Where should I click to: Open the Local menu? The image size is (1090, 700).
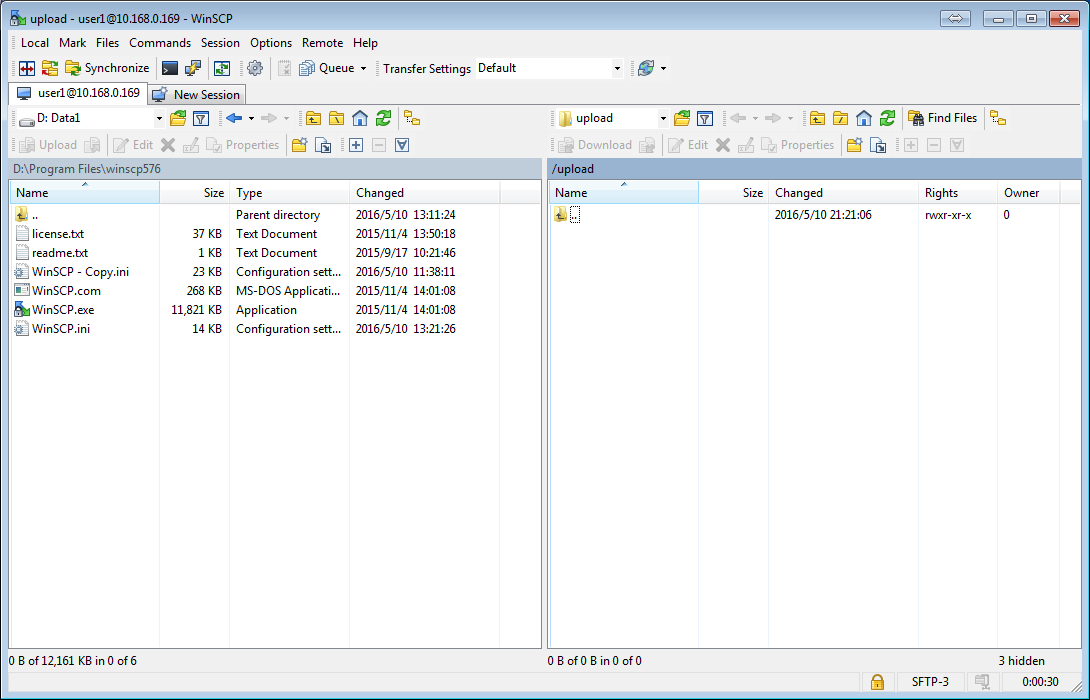(35, 42)
